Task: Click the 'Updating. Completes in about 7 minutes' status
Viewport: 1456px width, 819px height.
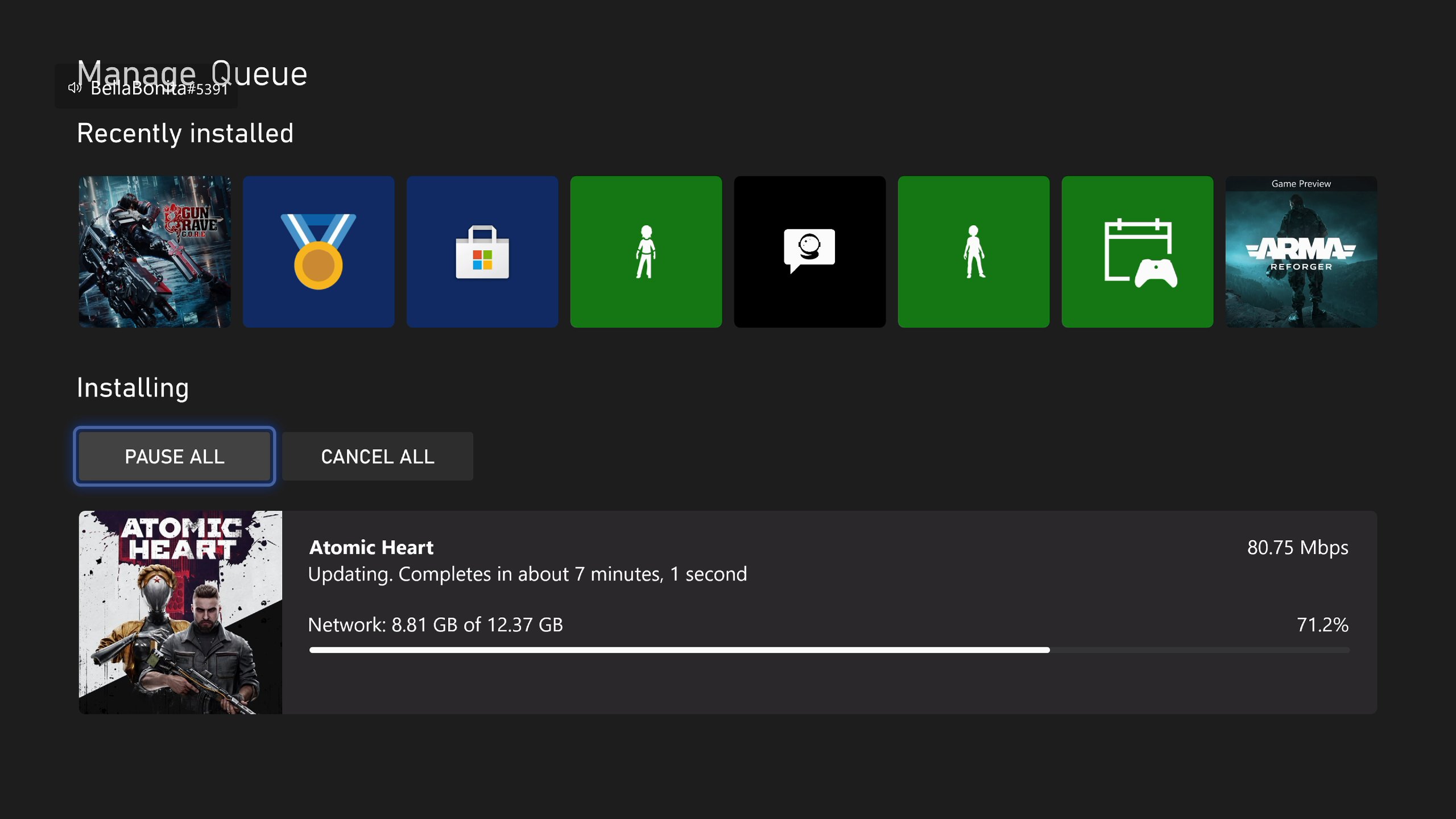Action: click(527, 574)
